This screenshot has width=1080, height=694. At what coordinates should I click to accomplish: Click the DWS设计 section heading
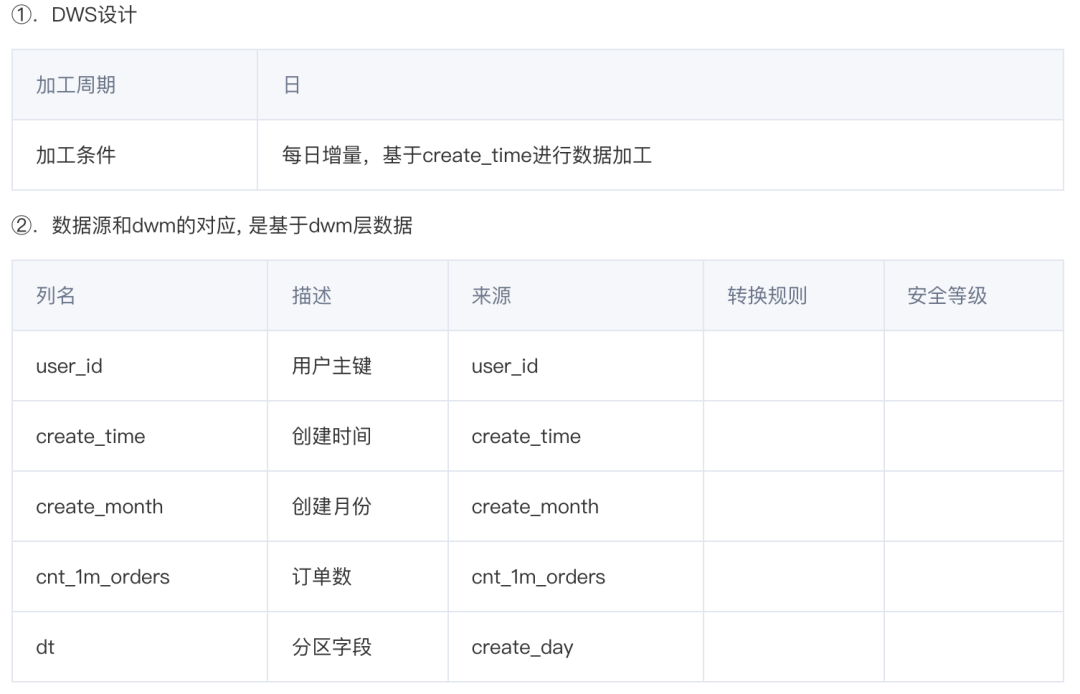click(x=84, y=16)
